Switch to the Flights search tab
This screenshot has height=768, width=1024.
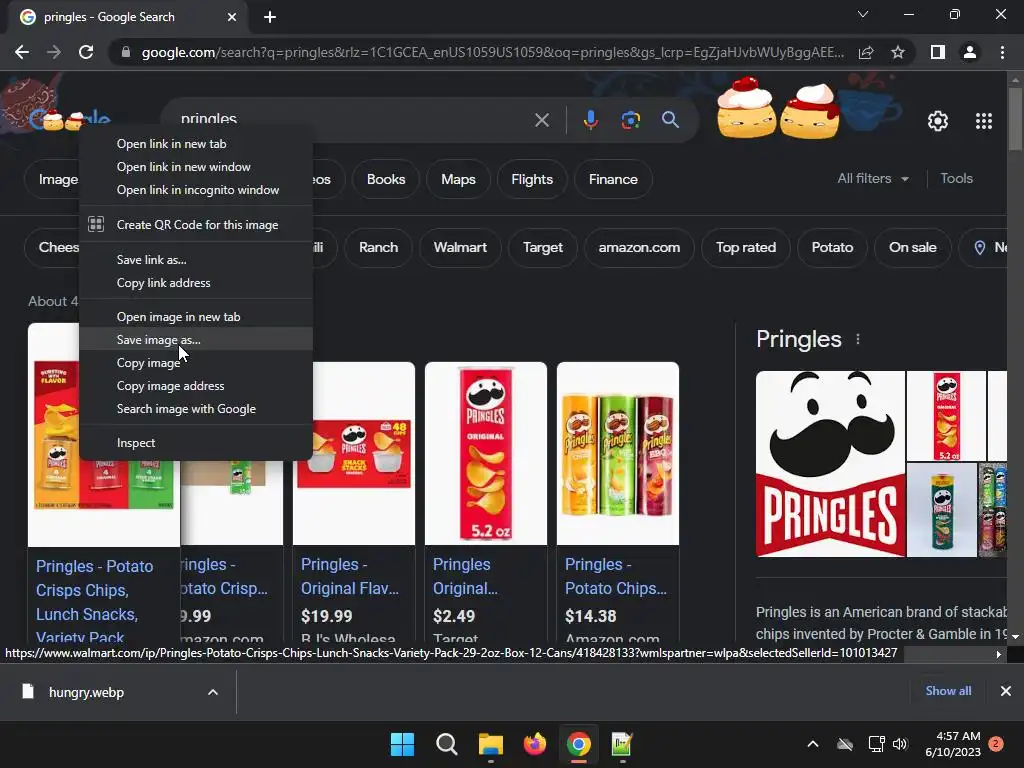tap(532, 179)
